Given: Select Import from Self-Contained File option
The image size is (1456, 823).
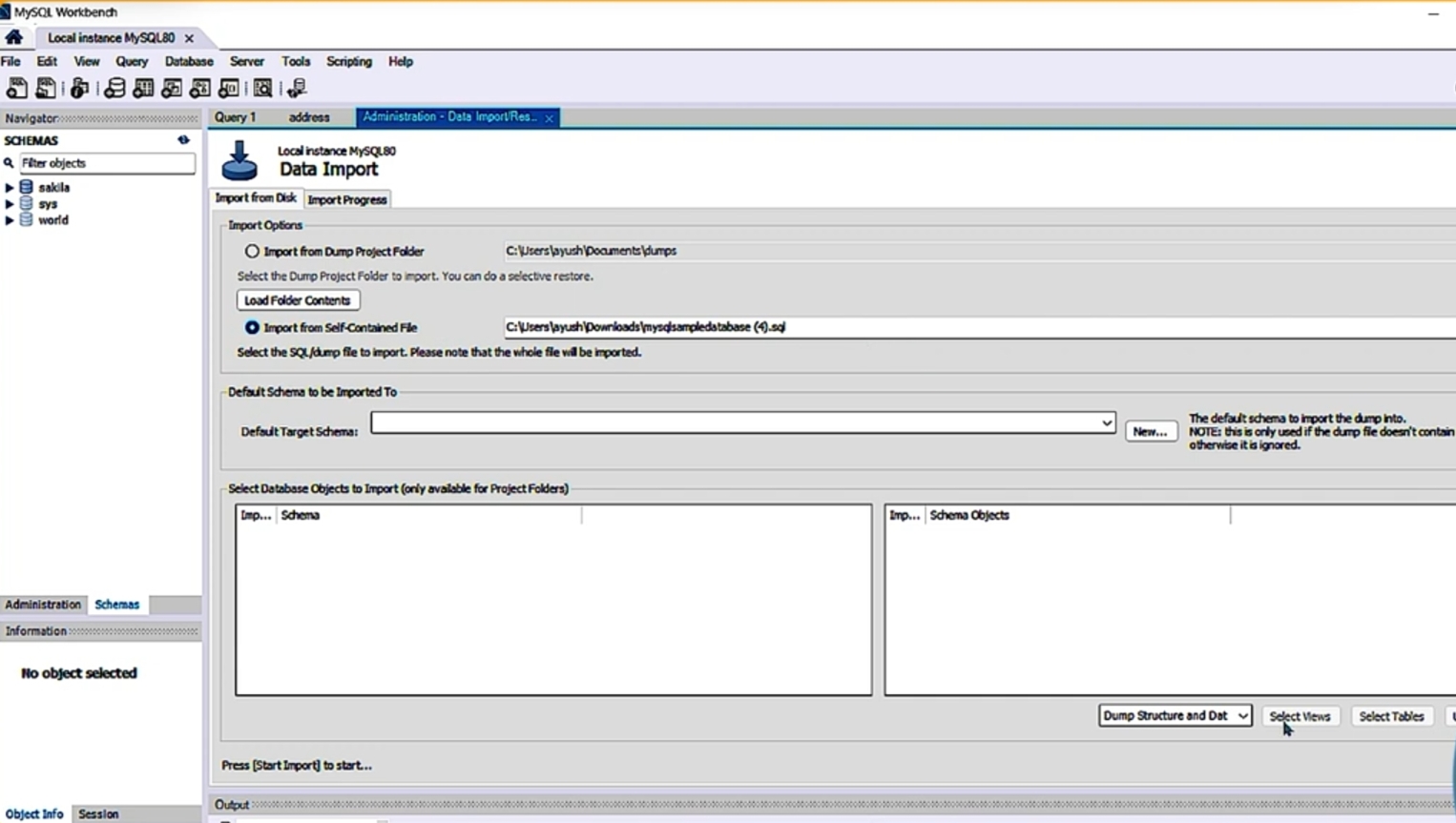Looking at the screenshot, I should coord(252,327).
